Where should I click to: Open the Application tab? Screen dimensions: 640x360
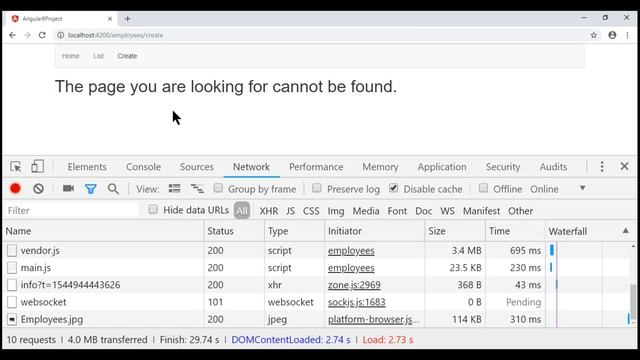(x=442, y=167)
